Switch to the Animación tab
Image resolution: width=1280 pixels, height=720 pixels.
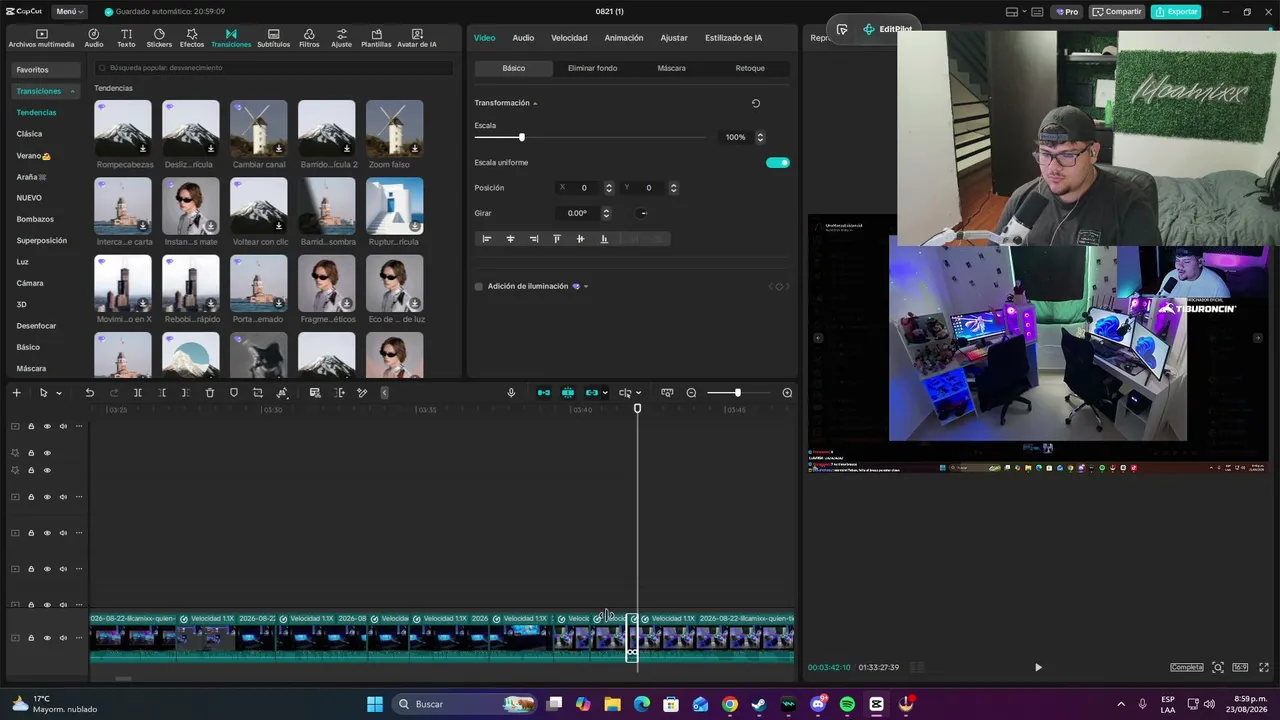pyautogui.click(x=624, y=38)
